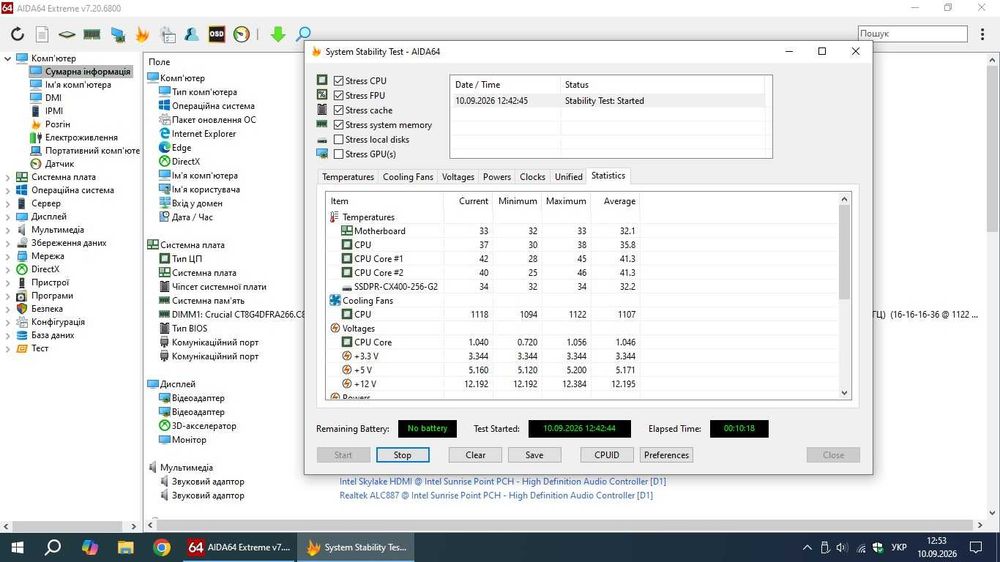Switch to the Clocks tab

point(532,177)
